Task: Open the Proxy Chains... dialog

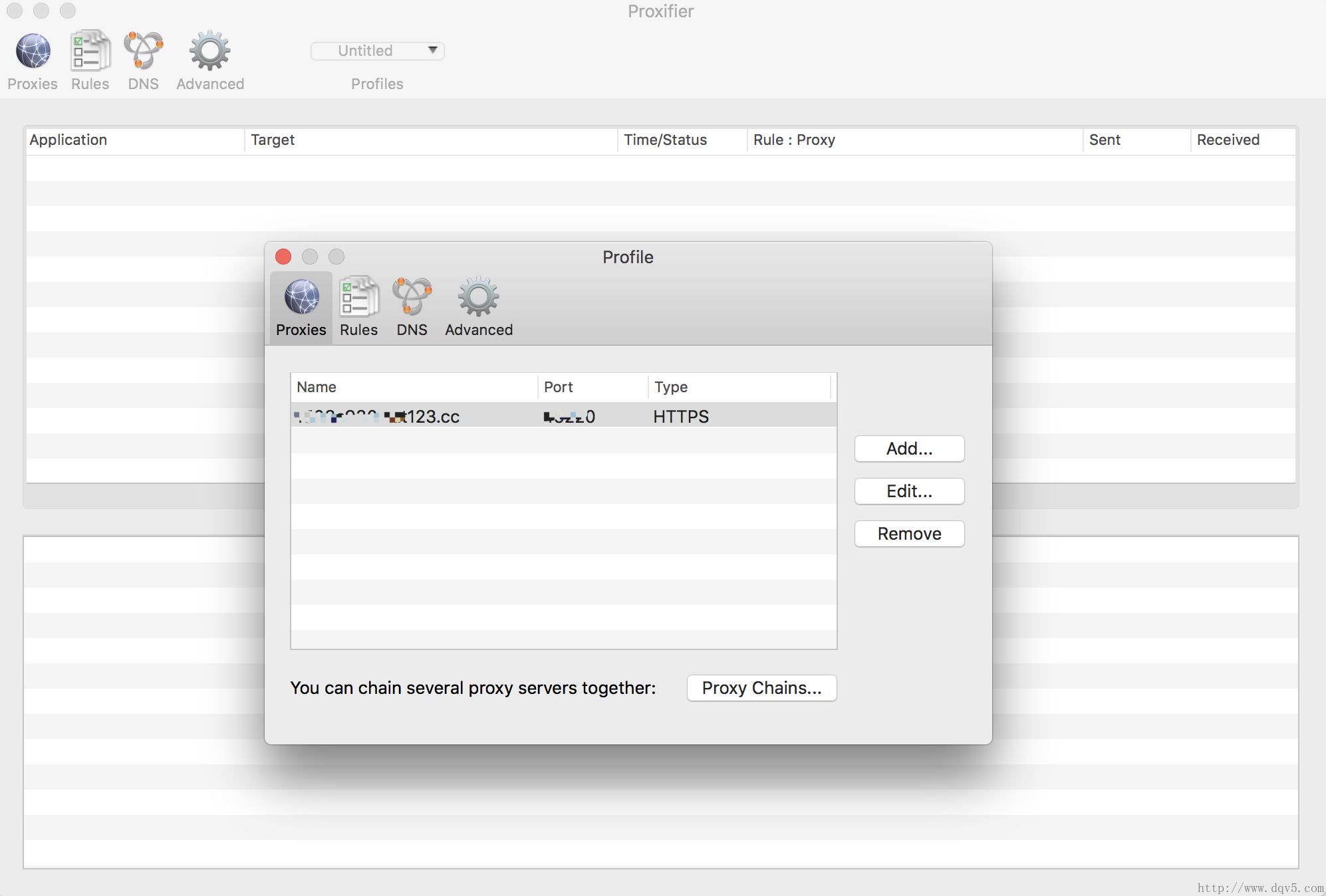Action: pos(761,688)
